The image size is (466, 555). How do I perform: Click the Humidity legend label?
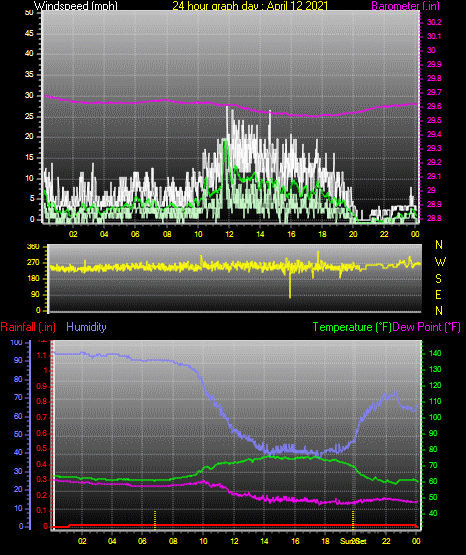coord(86,327)
